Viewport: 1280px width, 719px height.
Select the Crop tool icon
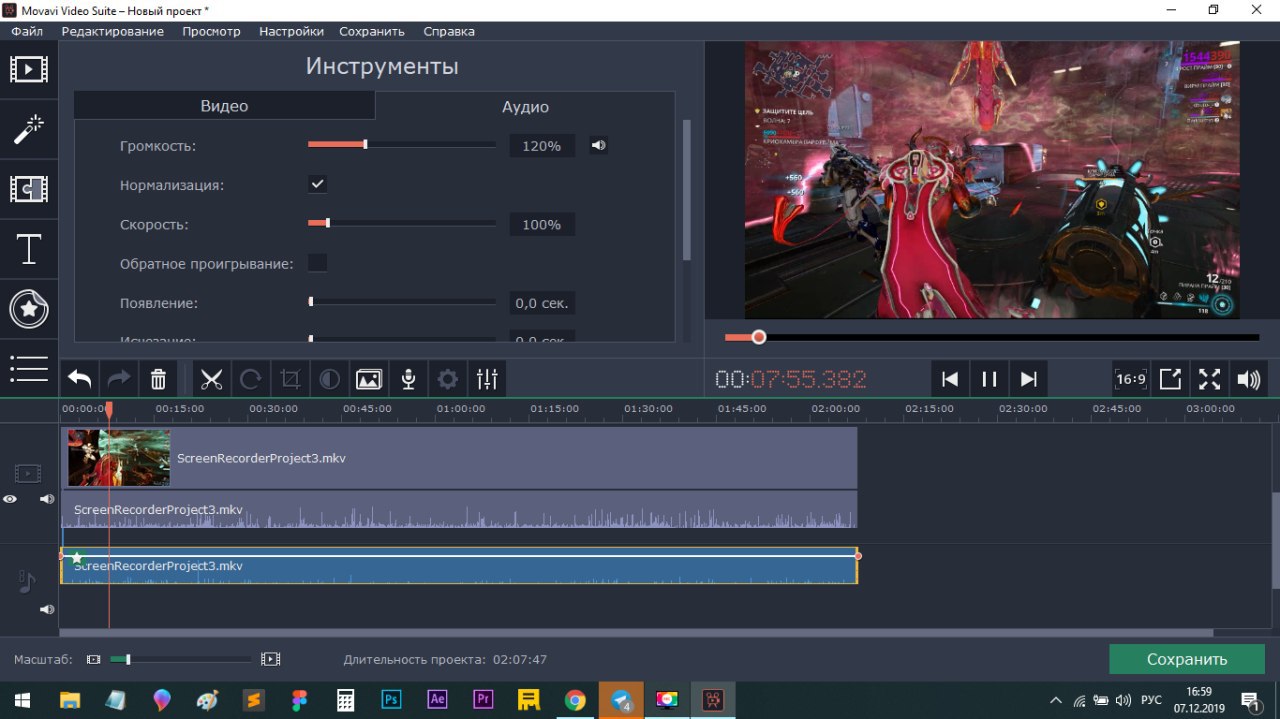tap(290, 379)
